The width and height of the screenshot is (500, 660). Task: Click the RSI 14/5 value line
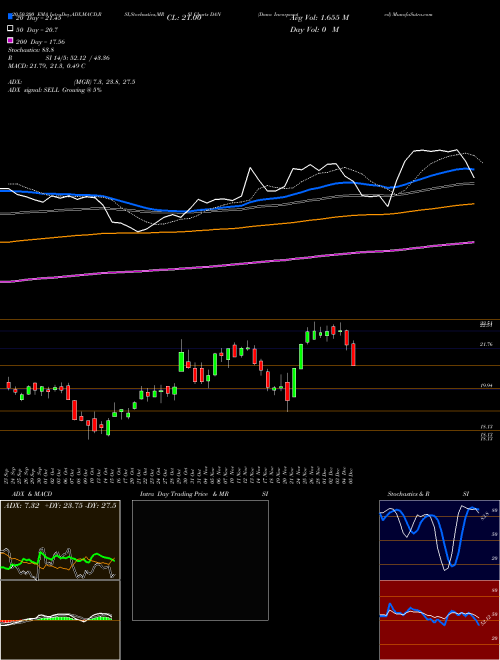59,58
